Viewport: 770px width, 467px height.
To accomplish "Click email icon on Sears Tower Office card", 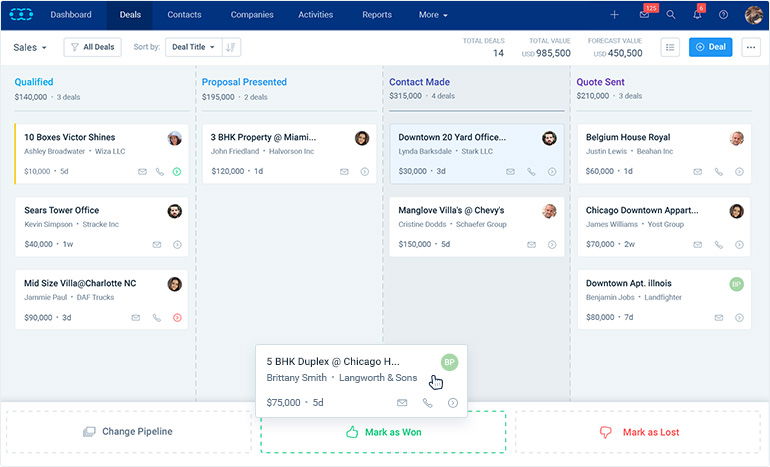I will pyautogui.click(x=157, y=245).
